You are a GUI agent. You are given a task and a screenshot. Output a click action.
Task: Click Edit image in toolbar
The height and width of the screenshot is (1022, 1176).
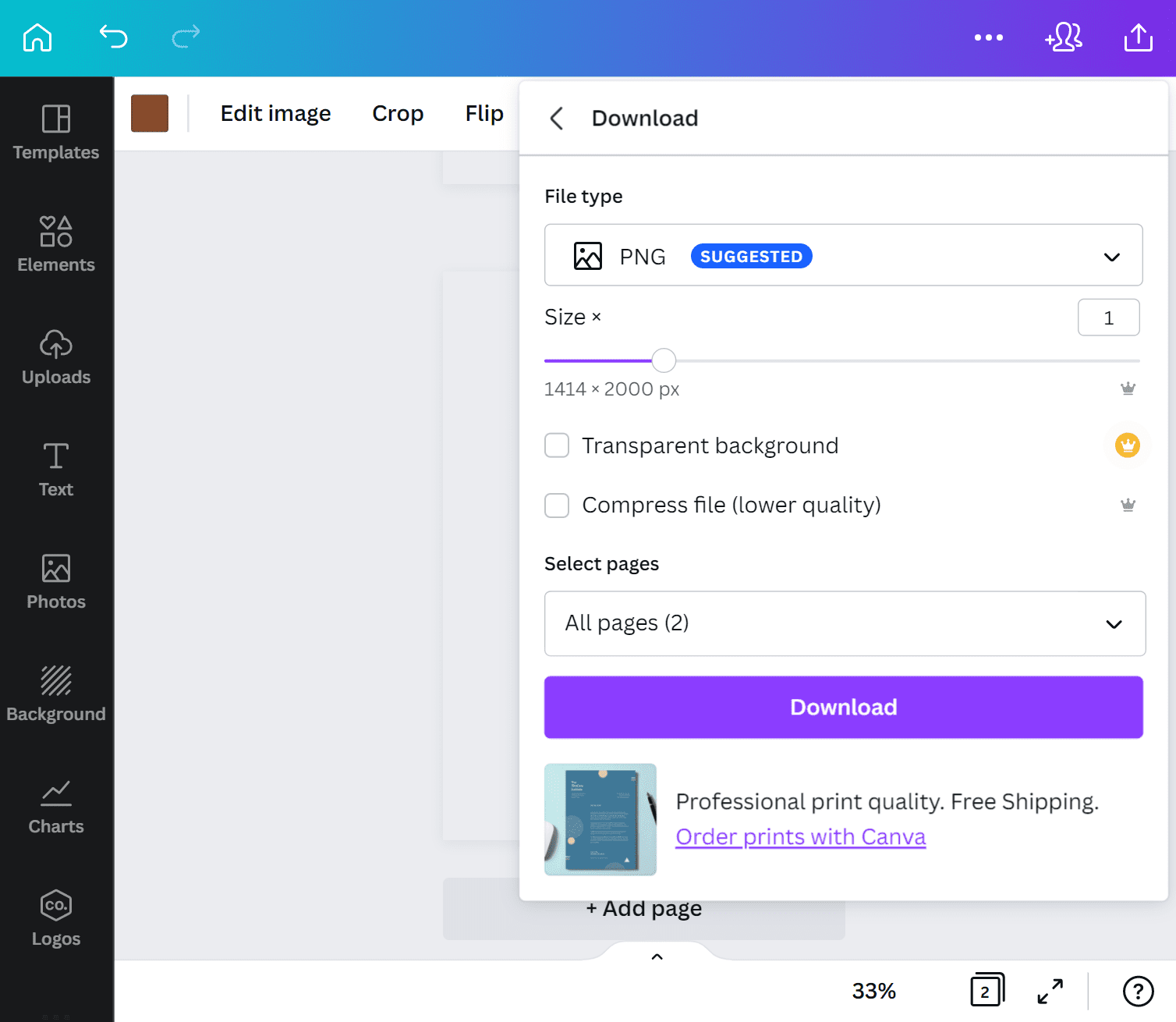pyautogui.click(x=275, y=114)
